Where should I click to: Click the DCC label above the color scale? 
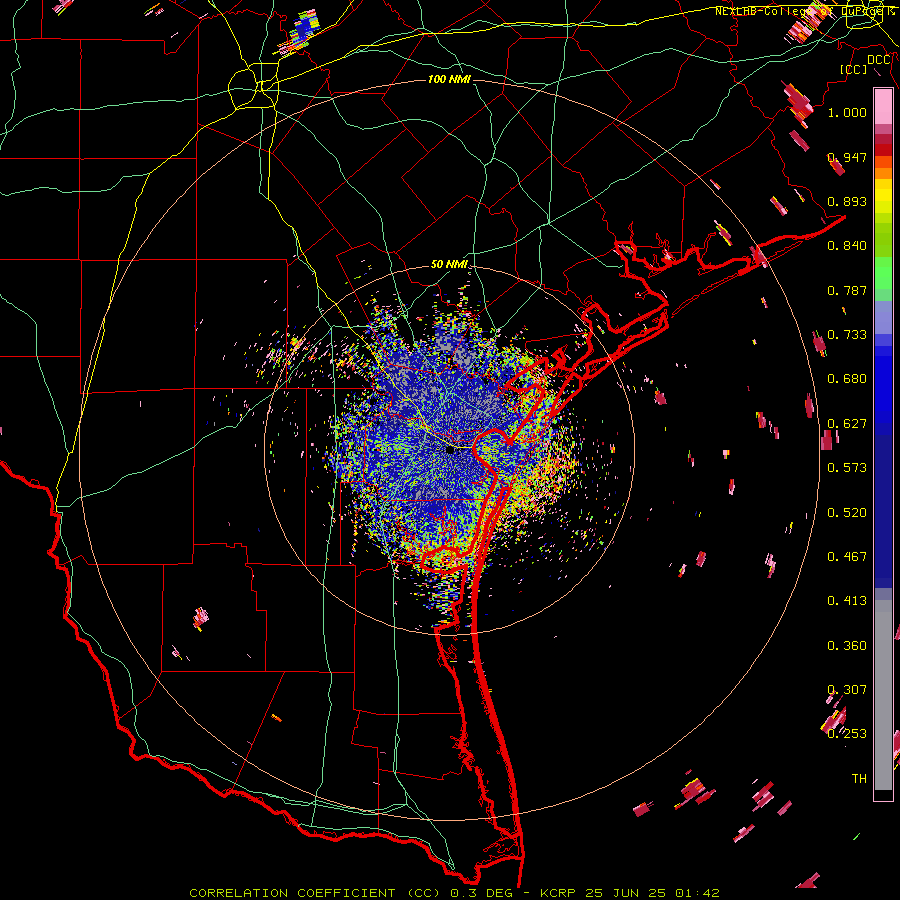[879, 60]
